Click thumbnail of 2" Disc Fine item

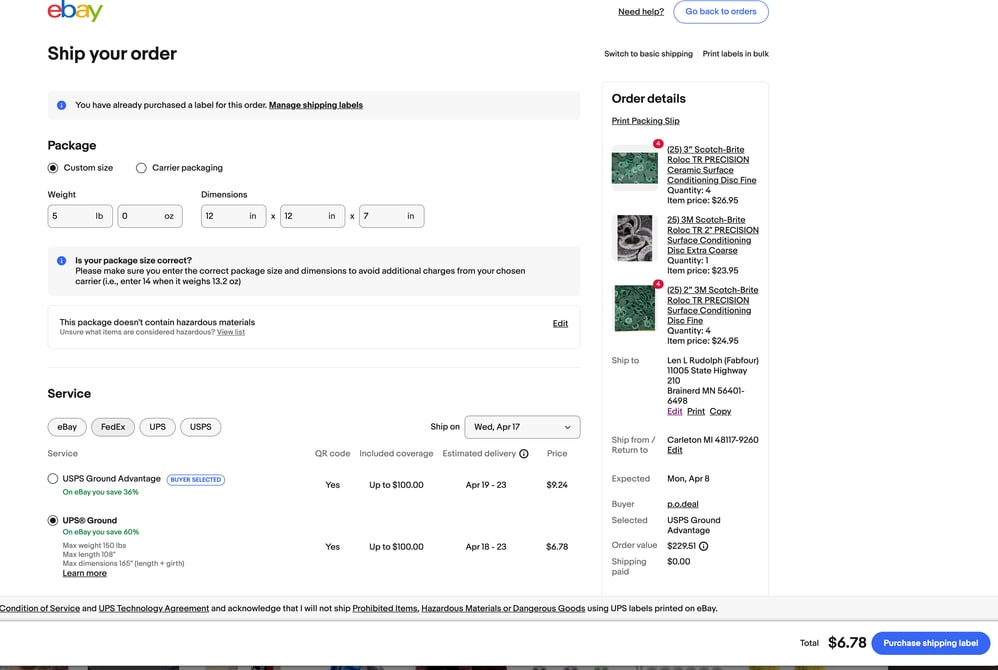coord(635,309)
